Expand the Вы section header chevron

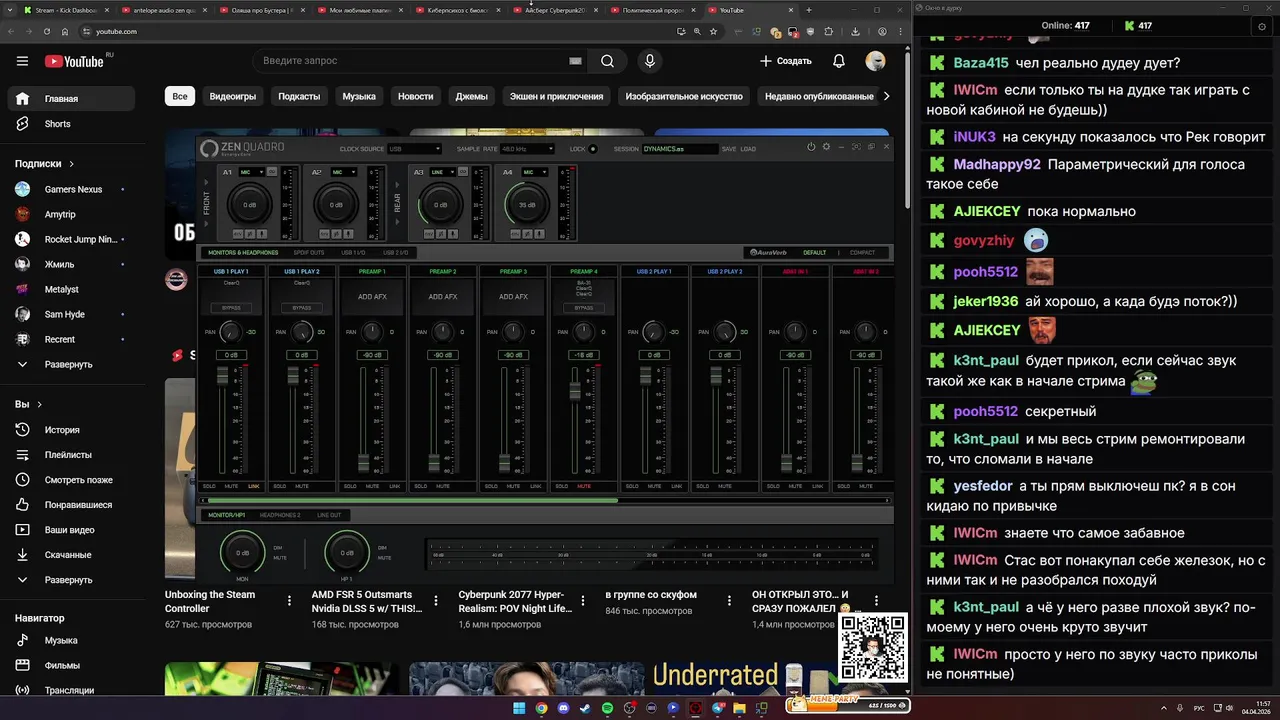click(x=40, y=405)
